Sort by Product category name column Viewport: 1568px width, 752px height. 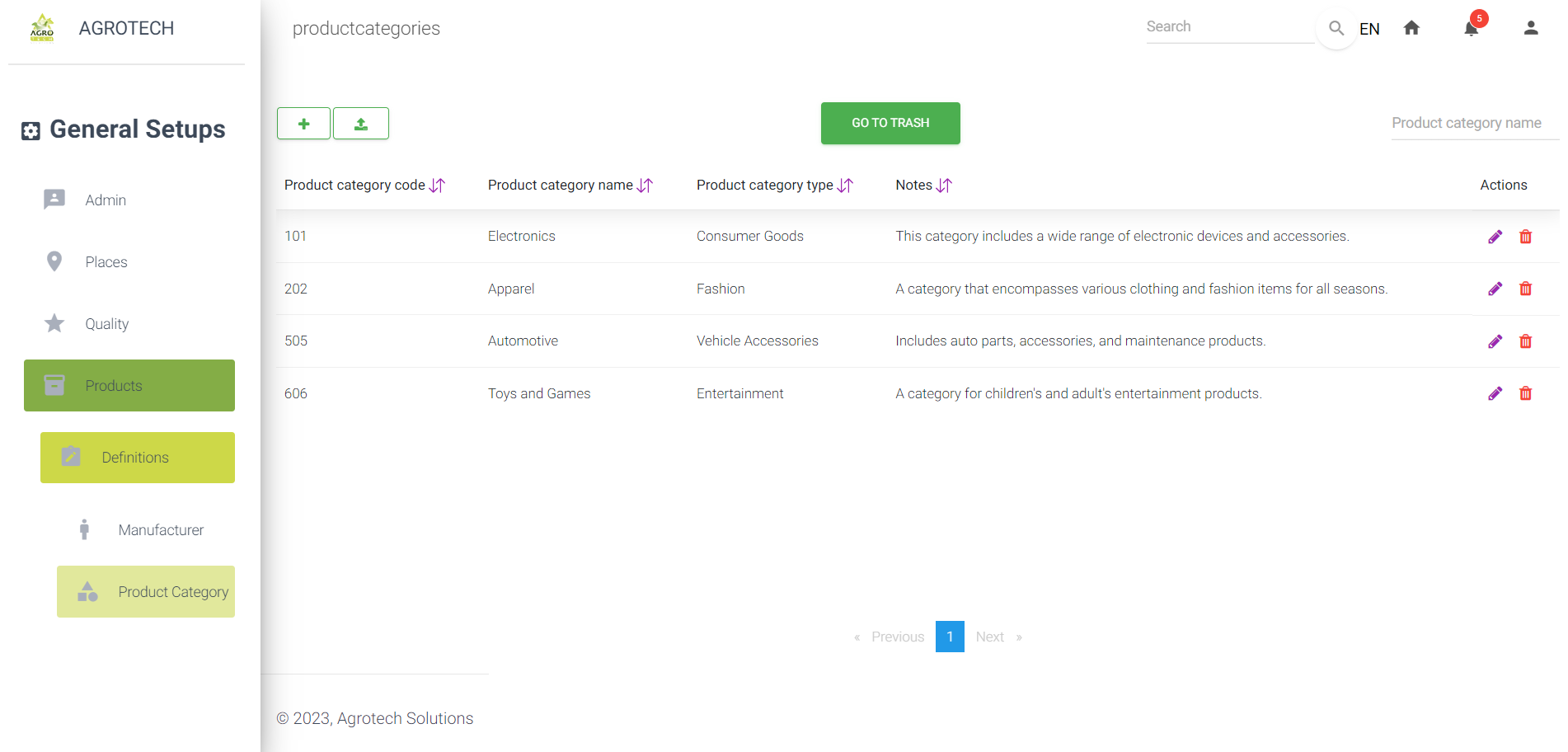click(x=645, y=186)
